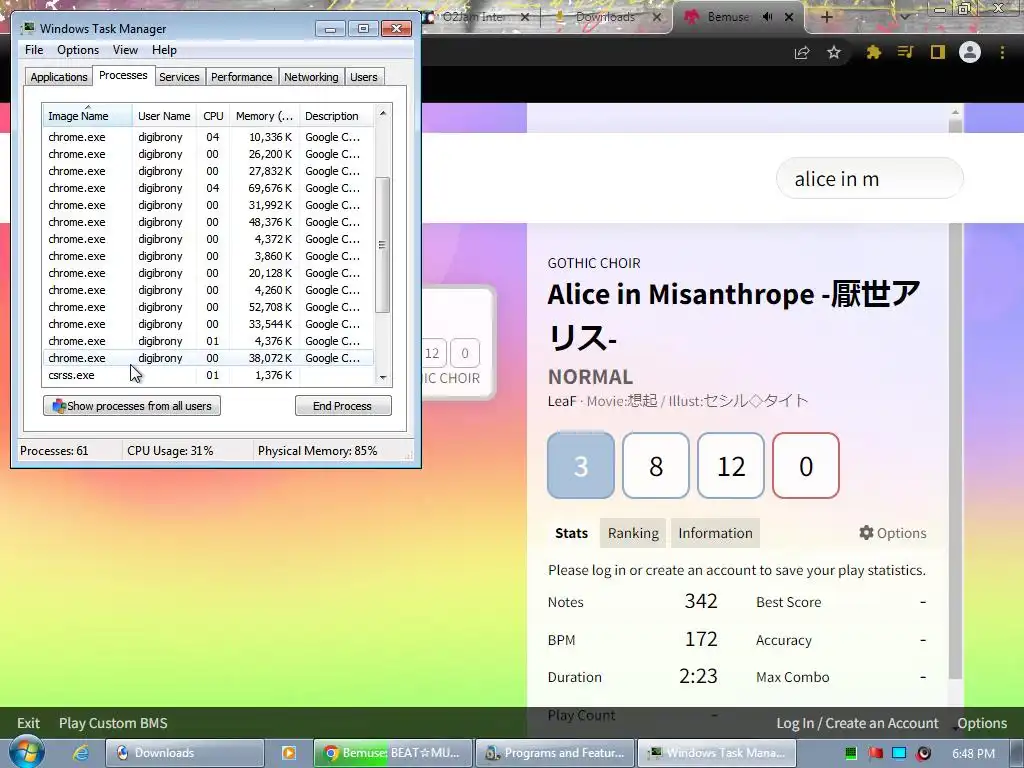Click the round dark tray icon beside clock

(923, 753)
